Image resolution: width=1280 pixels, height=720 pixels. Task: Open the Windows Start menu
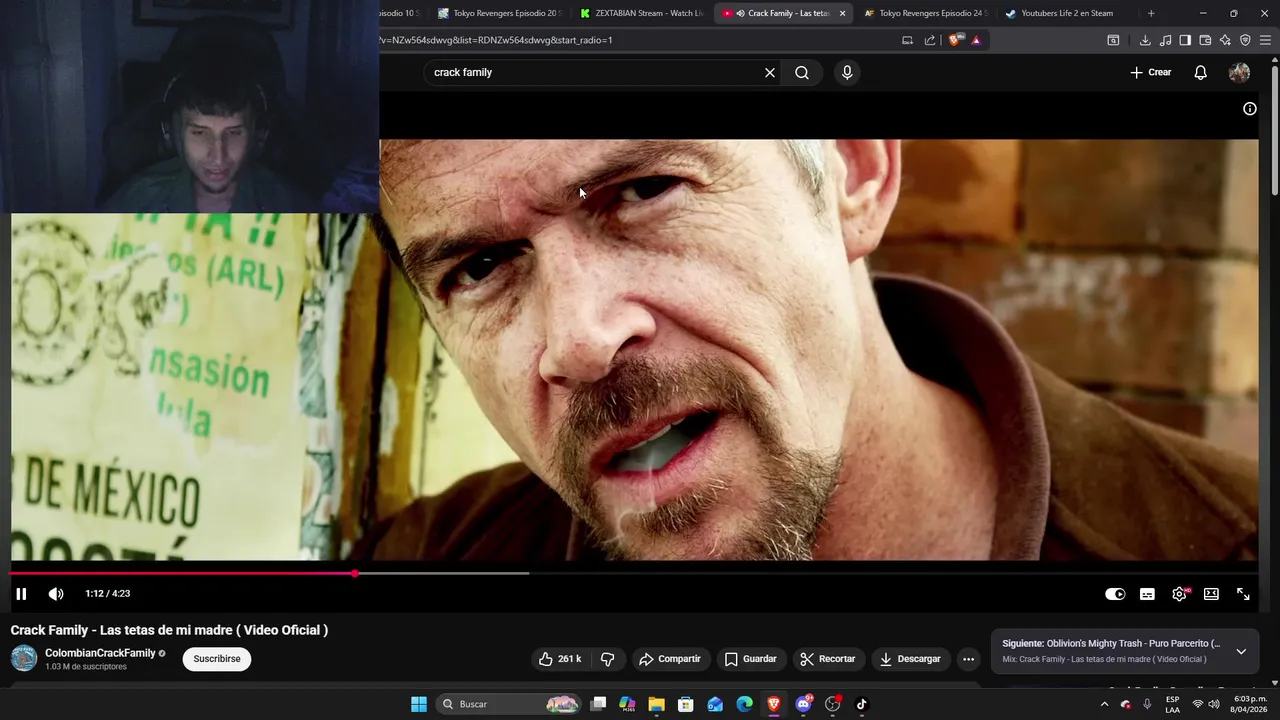click(x=419, y=704)
